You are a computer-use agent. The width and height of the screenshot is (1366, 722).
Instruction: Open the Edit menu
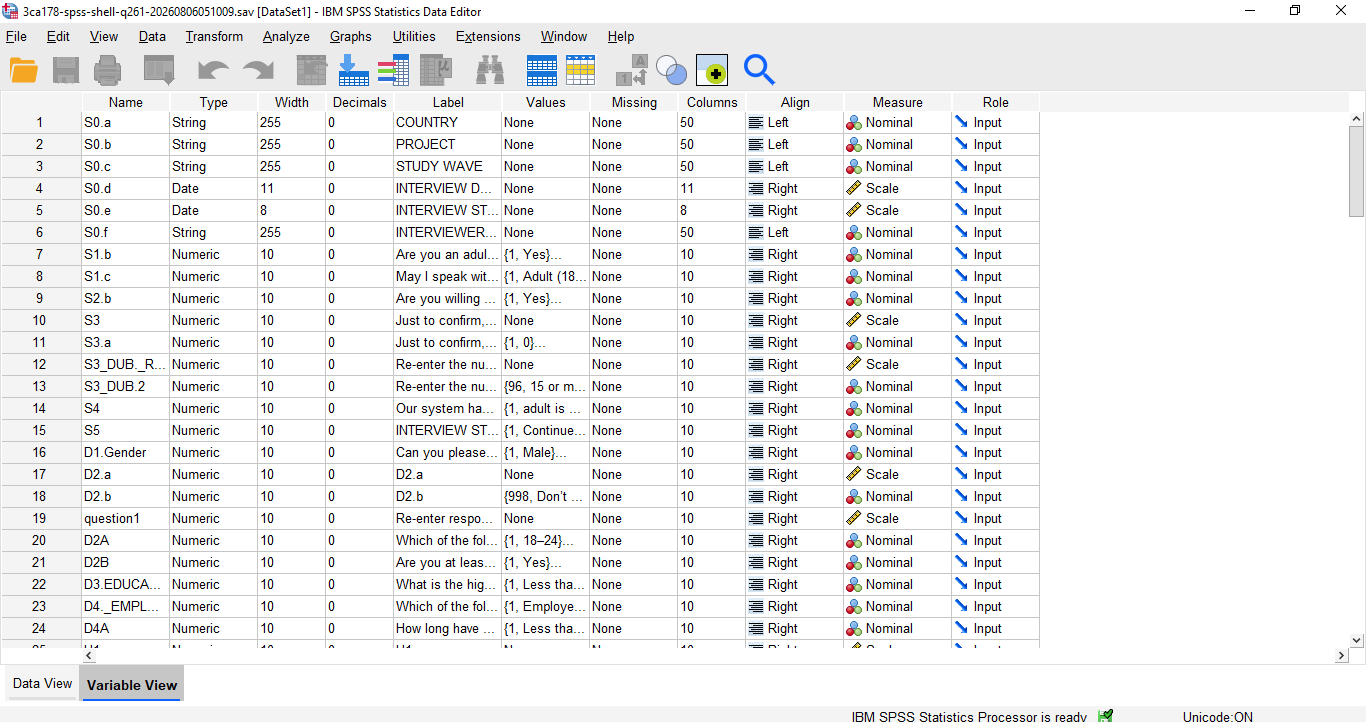click(58, 36)
